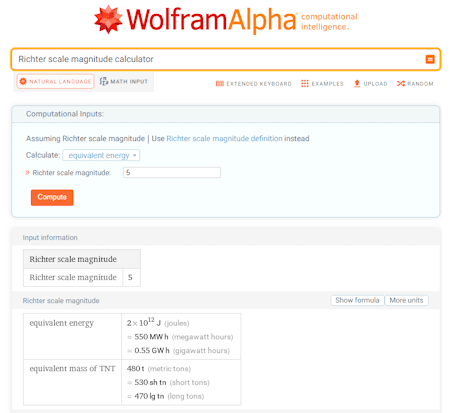Use Richter scale magnitude definition link
Viewport: 450px width, 413px height.
coord(224,139)
